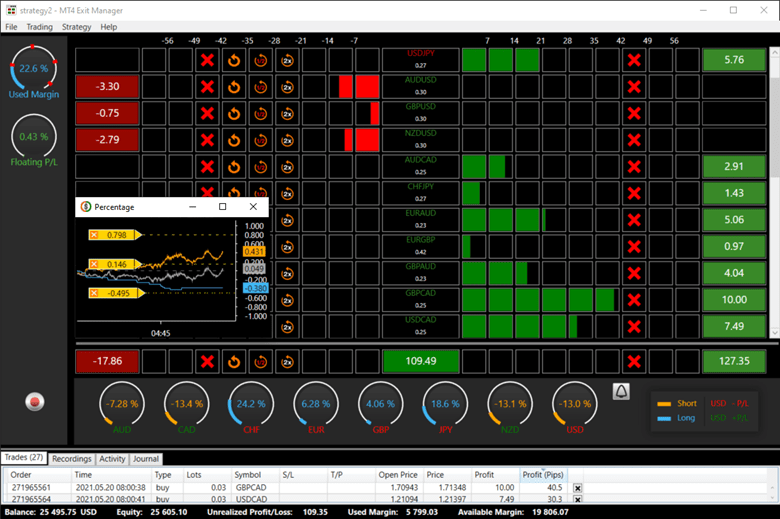Click the red X in NZDUSD row's 42 column
Image resolution: width=780 pixels, height=519 pixels.
coord(634,140)
